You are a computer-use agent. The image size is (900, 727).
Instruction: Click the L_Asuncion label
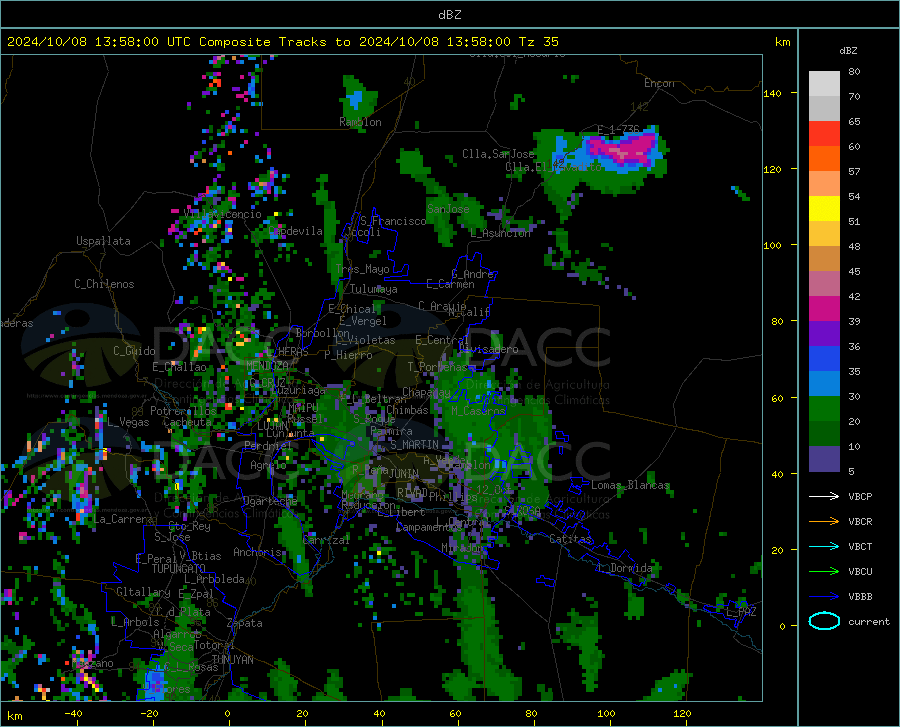(x=501, y=233)
